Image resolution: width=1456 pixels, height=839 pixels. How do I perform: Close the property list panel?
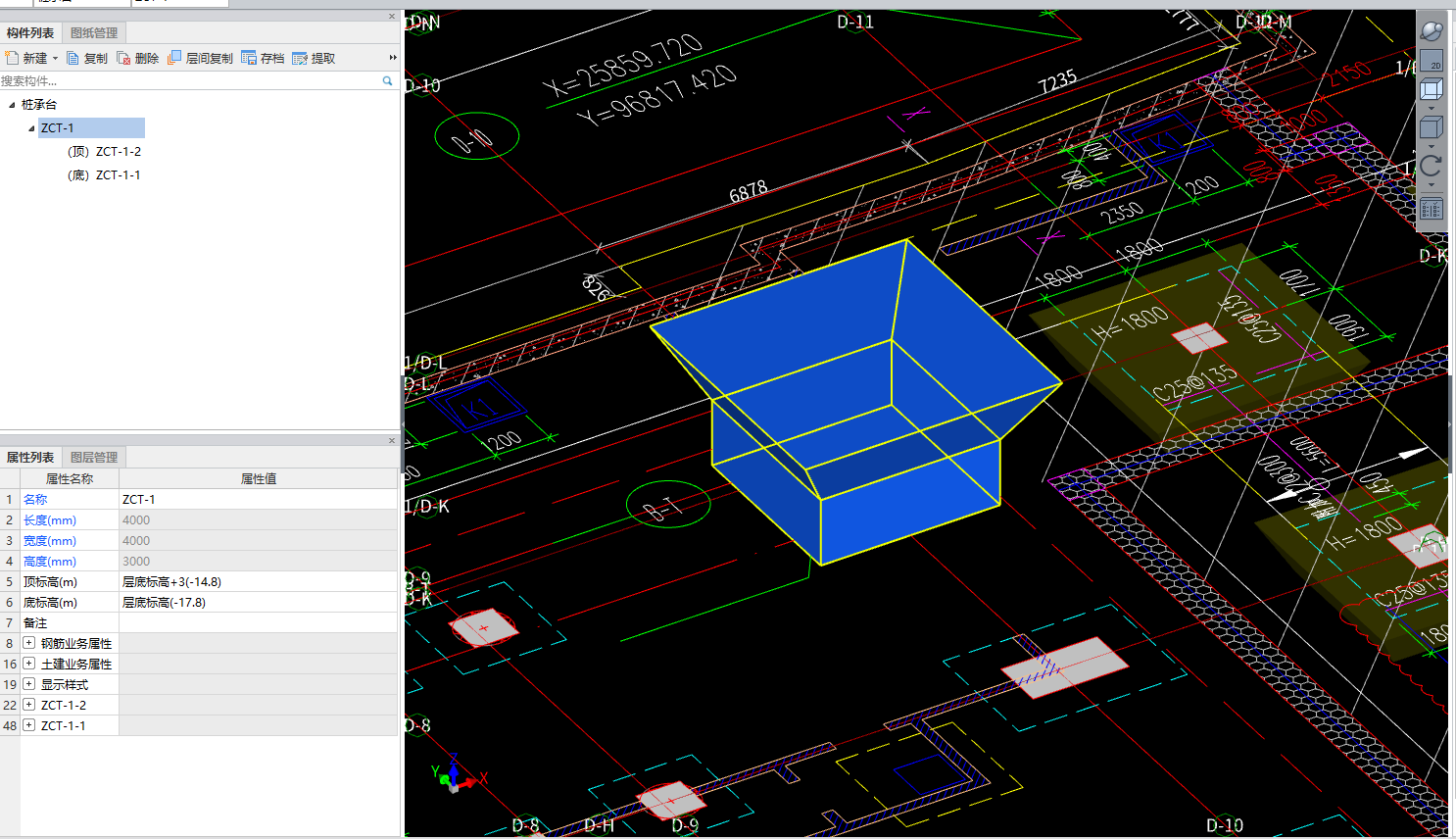(392, 441)
